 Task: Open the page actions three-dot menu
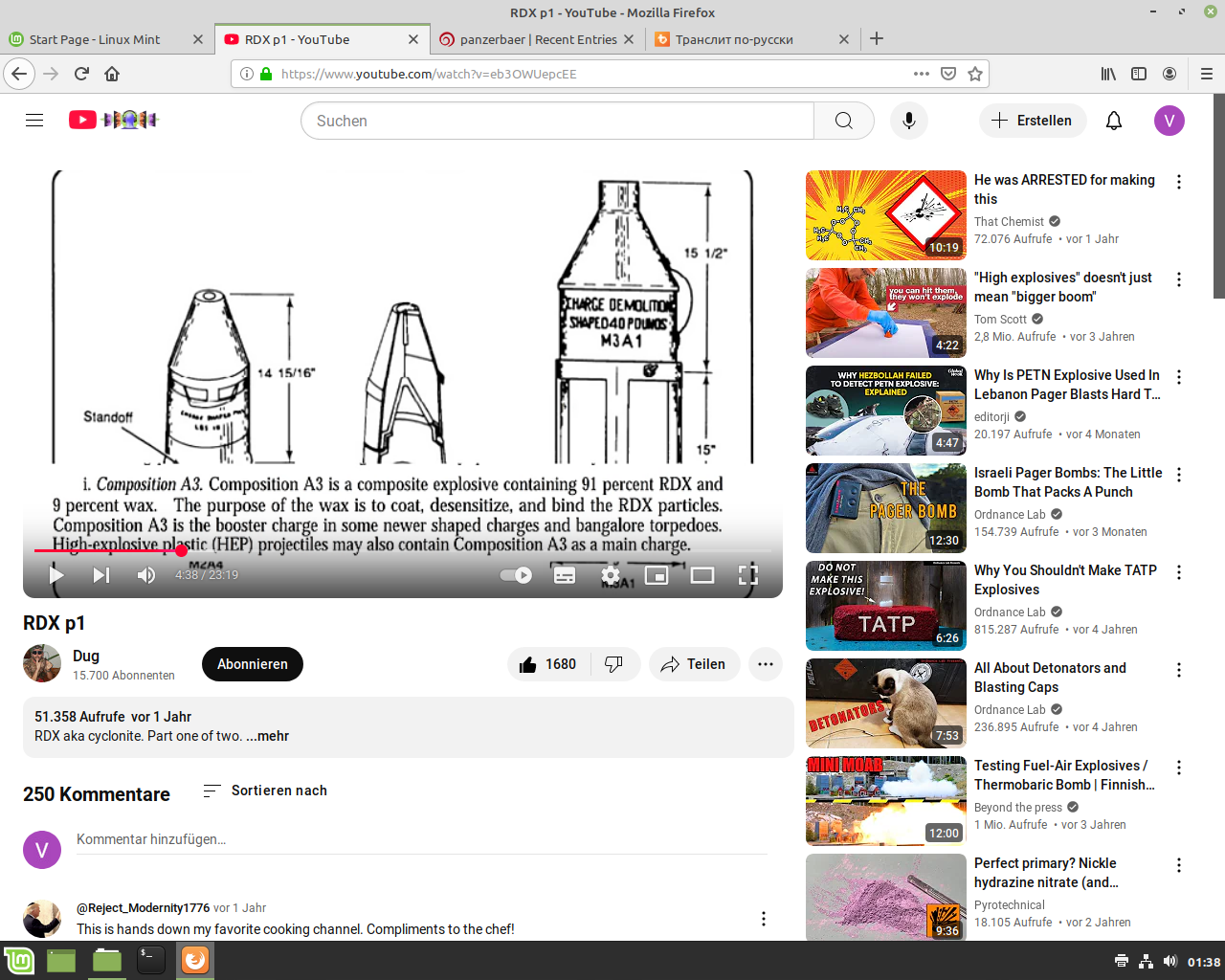tap(922, 74)
